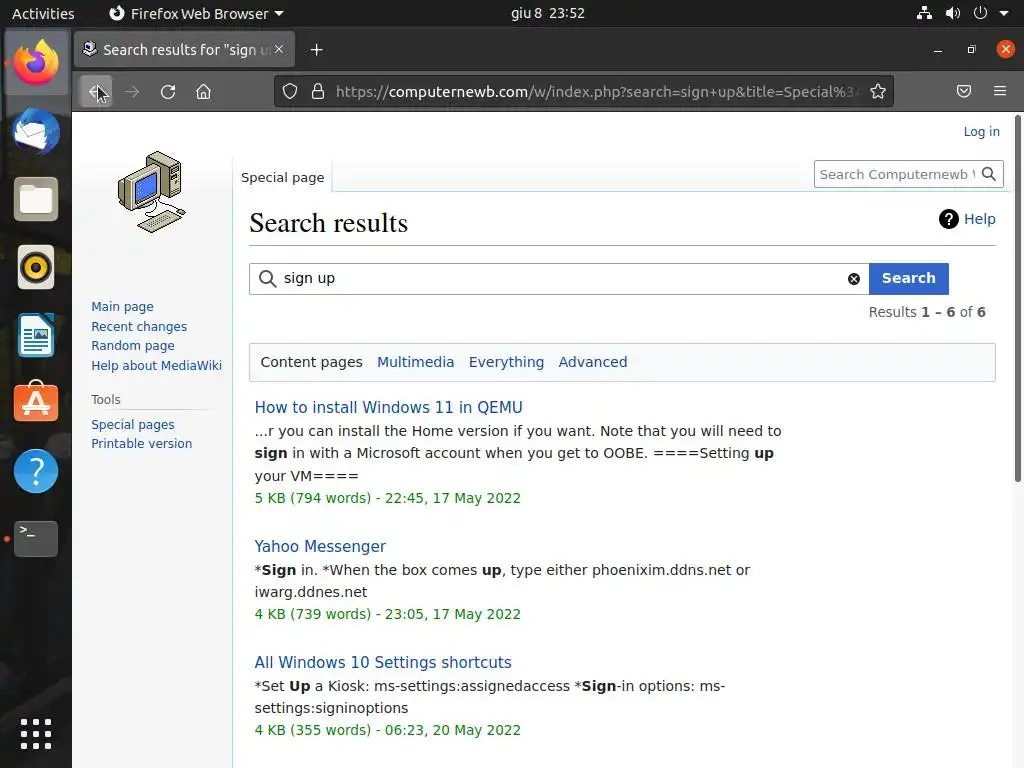Screen dimensions: 1024x768
Task: Reload the current page
Action: point(168,91)
